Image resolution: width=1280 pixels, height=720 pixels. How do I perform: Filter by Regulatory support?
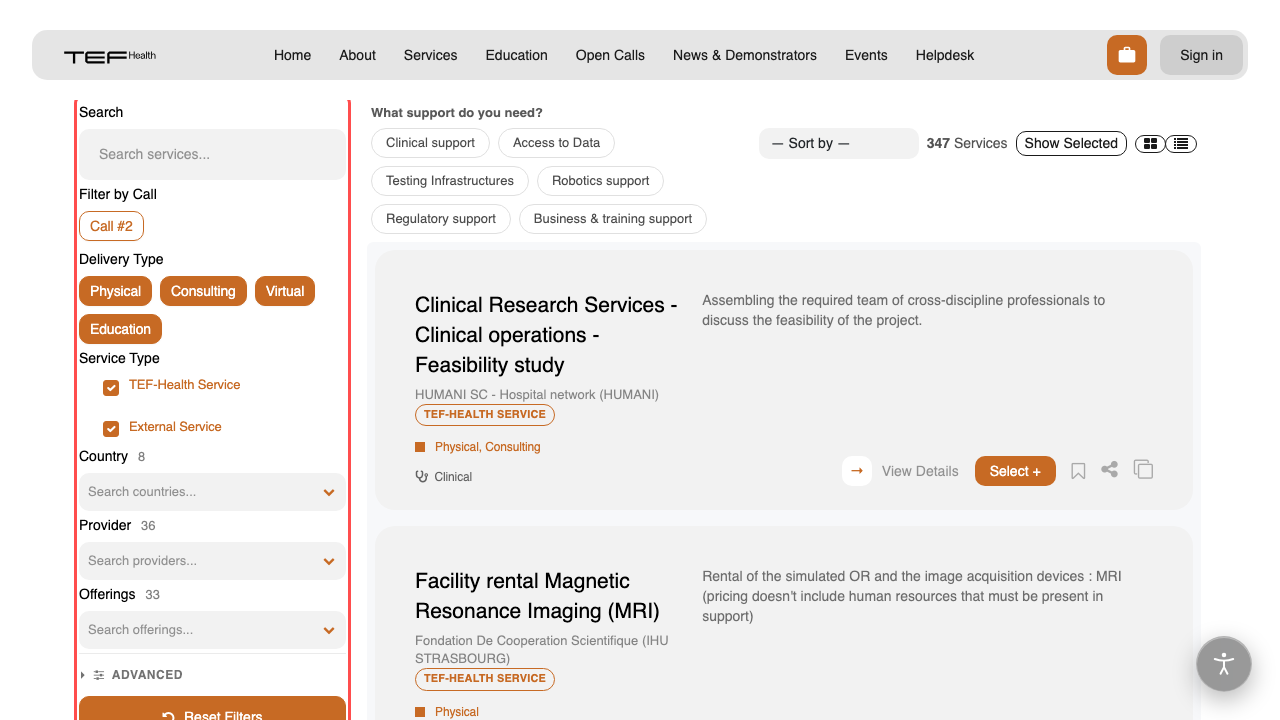click(x=441, y=219)
